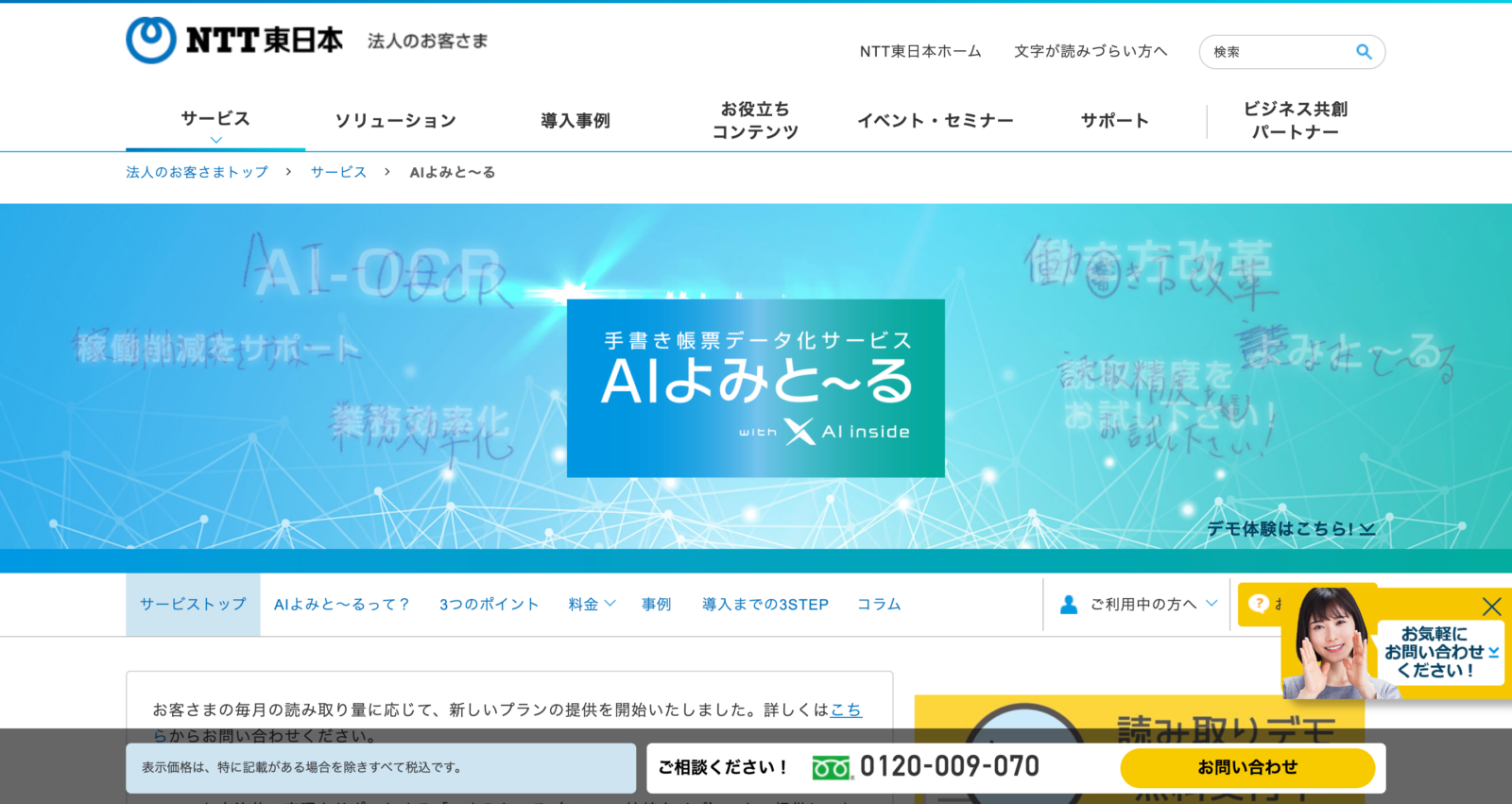This screenshot has height=804, width=1512.
Task: Click the NTT East logo icon
Action: pyautogui.click(x=151, y=41)
